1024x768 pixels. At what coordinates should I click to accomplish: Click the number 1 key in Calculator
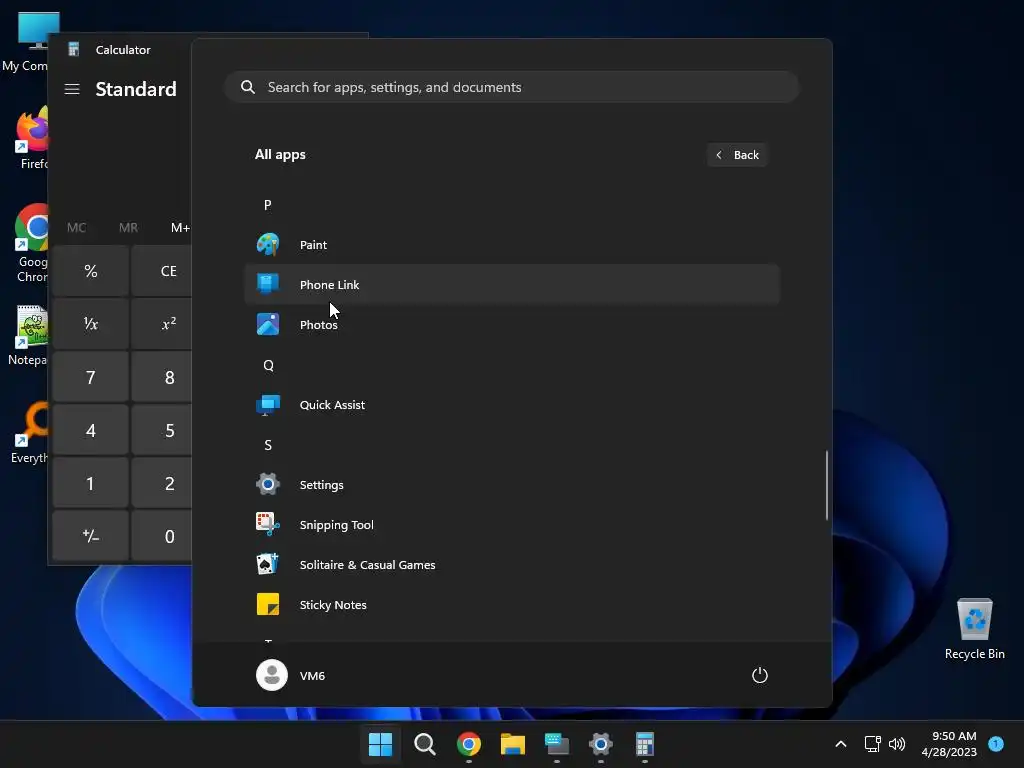(x=91, y=483)
